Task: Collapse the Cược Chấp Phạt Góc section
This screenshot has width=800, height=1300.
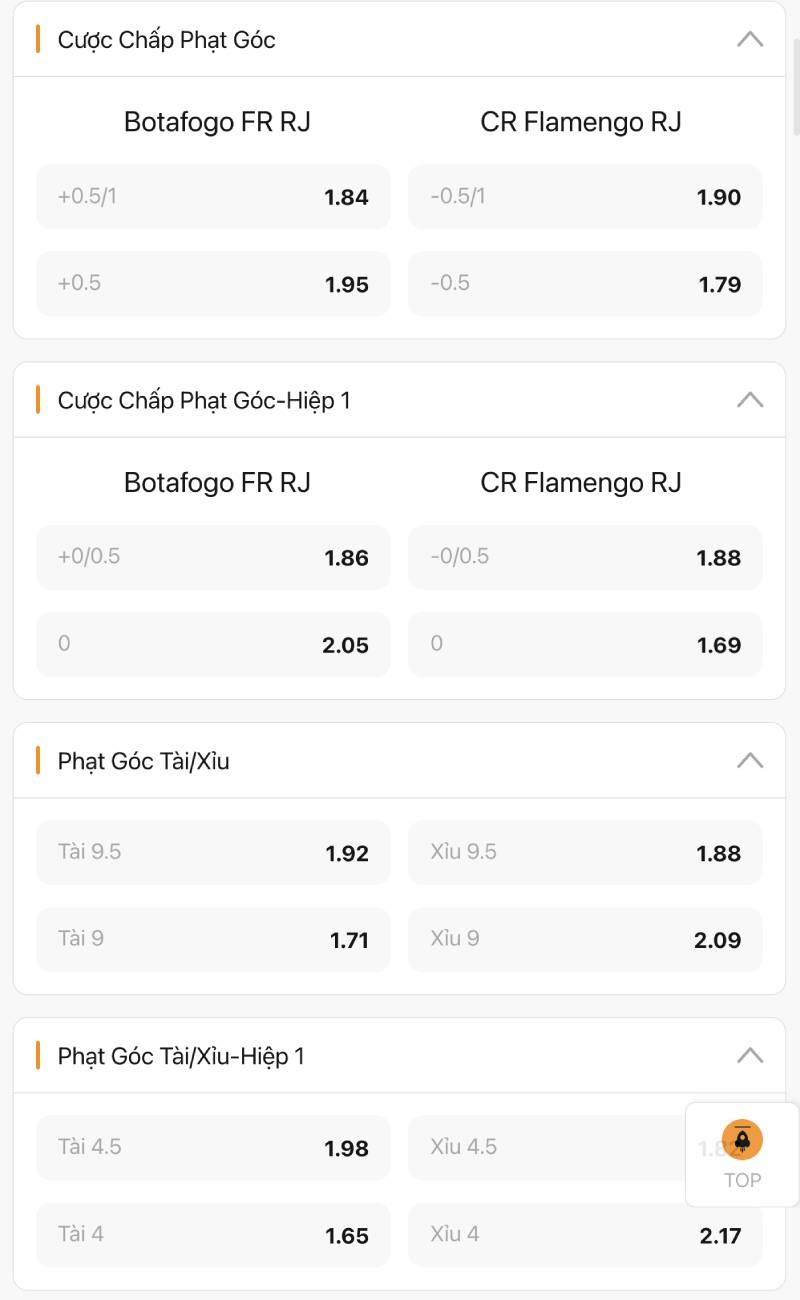Action: coord(749,40)
